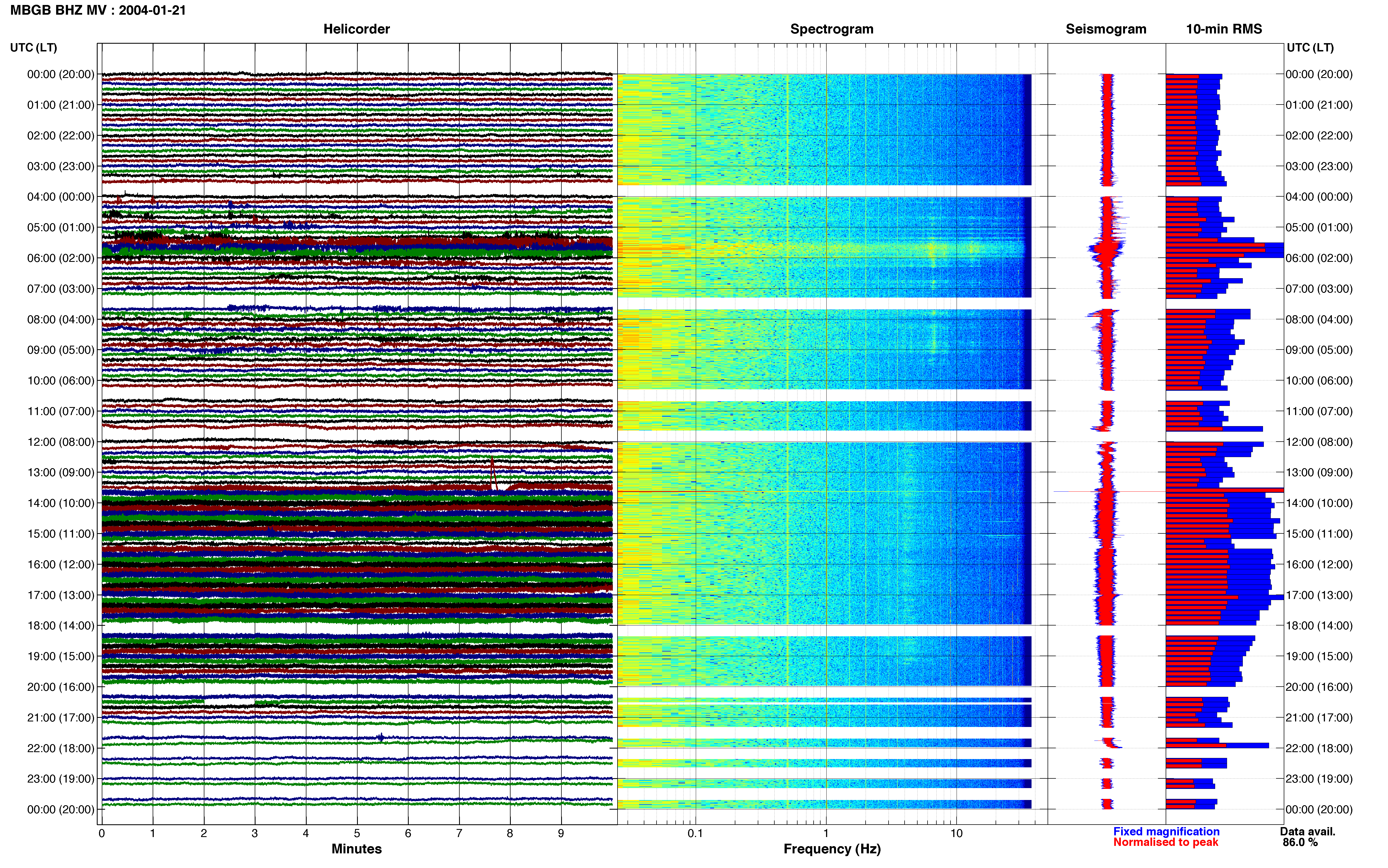Viewport: 1388px width, 868px height.
Task: Click the Normalised to peak legend text
Action: click(1166, 842)
